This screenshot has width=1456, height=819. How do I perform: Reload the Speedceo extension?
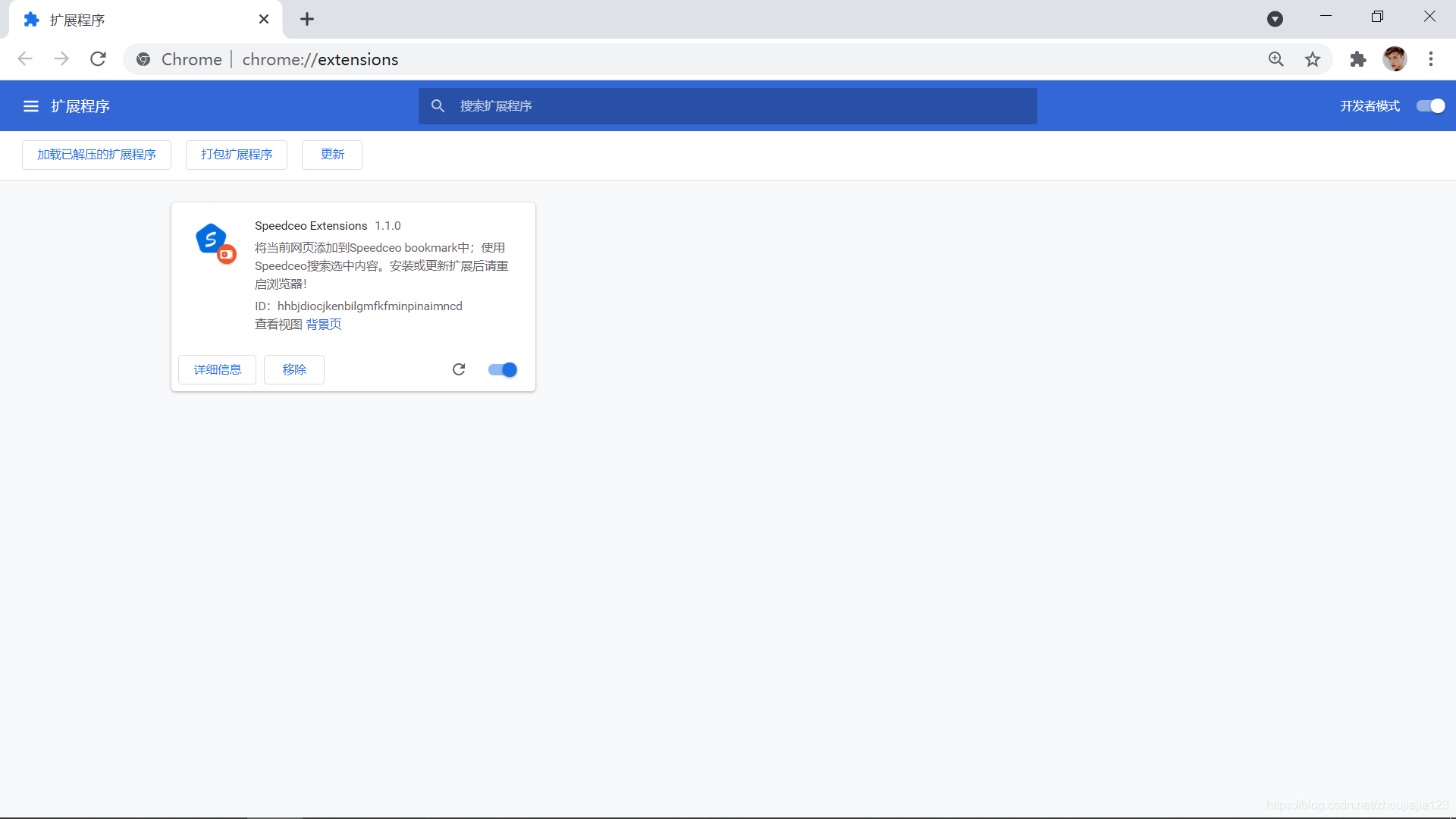tap(459, 369)
